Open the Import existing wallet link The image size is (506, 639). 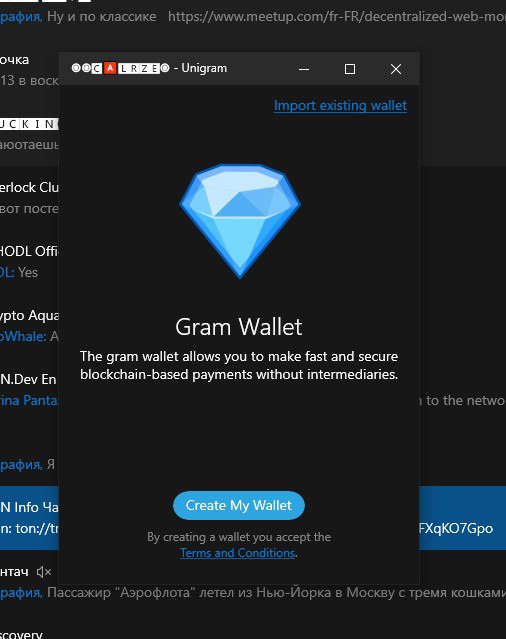[340, 106]
